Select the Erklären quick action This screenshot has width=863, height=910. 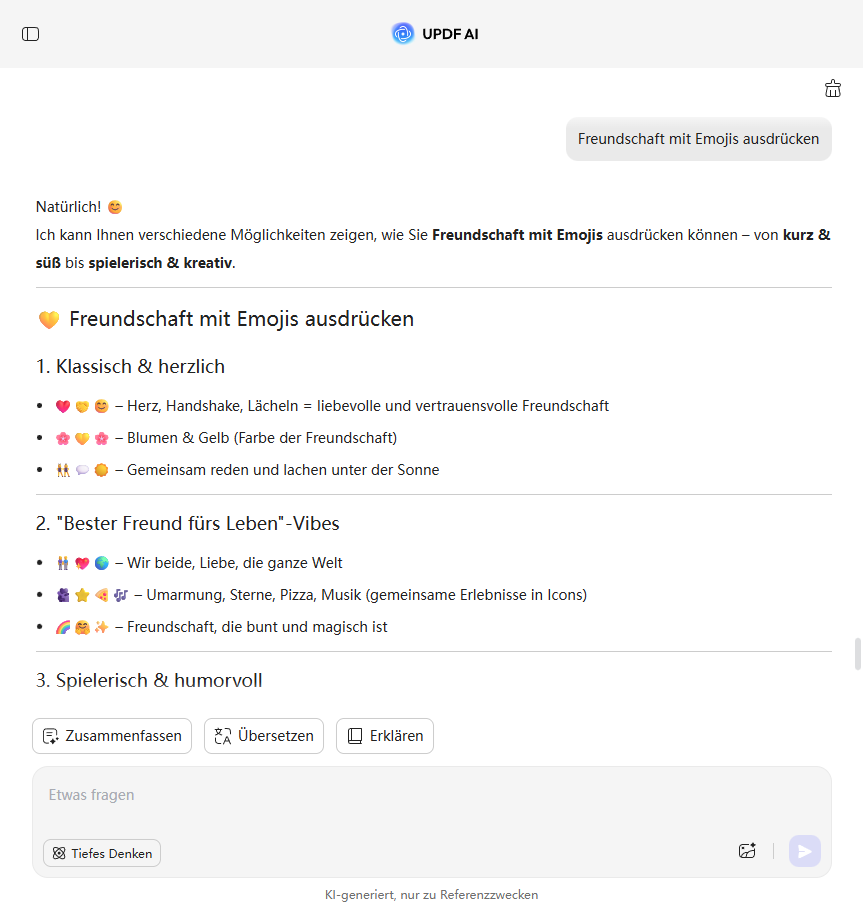tap(385, 736)
